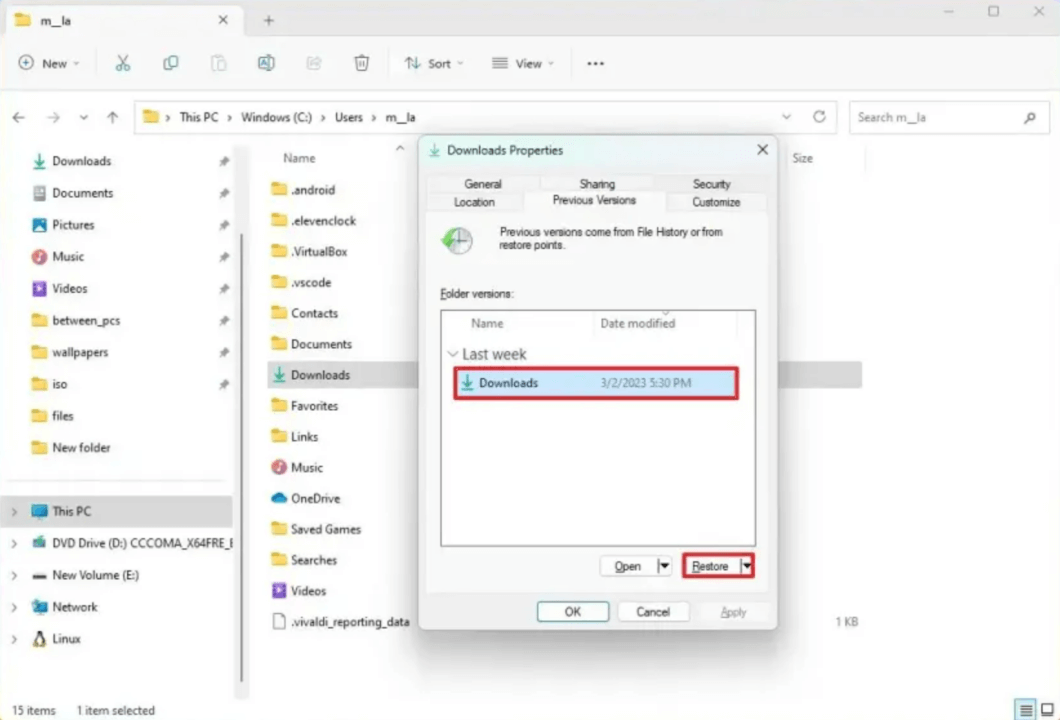Expand the Restore button's dropdown arrow
Image resolution: width=1060 pixels, height=720 pixels.
[745, 566]
